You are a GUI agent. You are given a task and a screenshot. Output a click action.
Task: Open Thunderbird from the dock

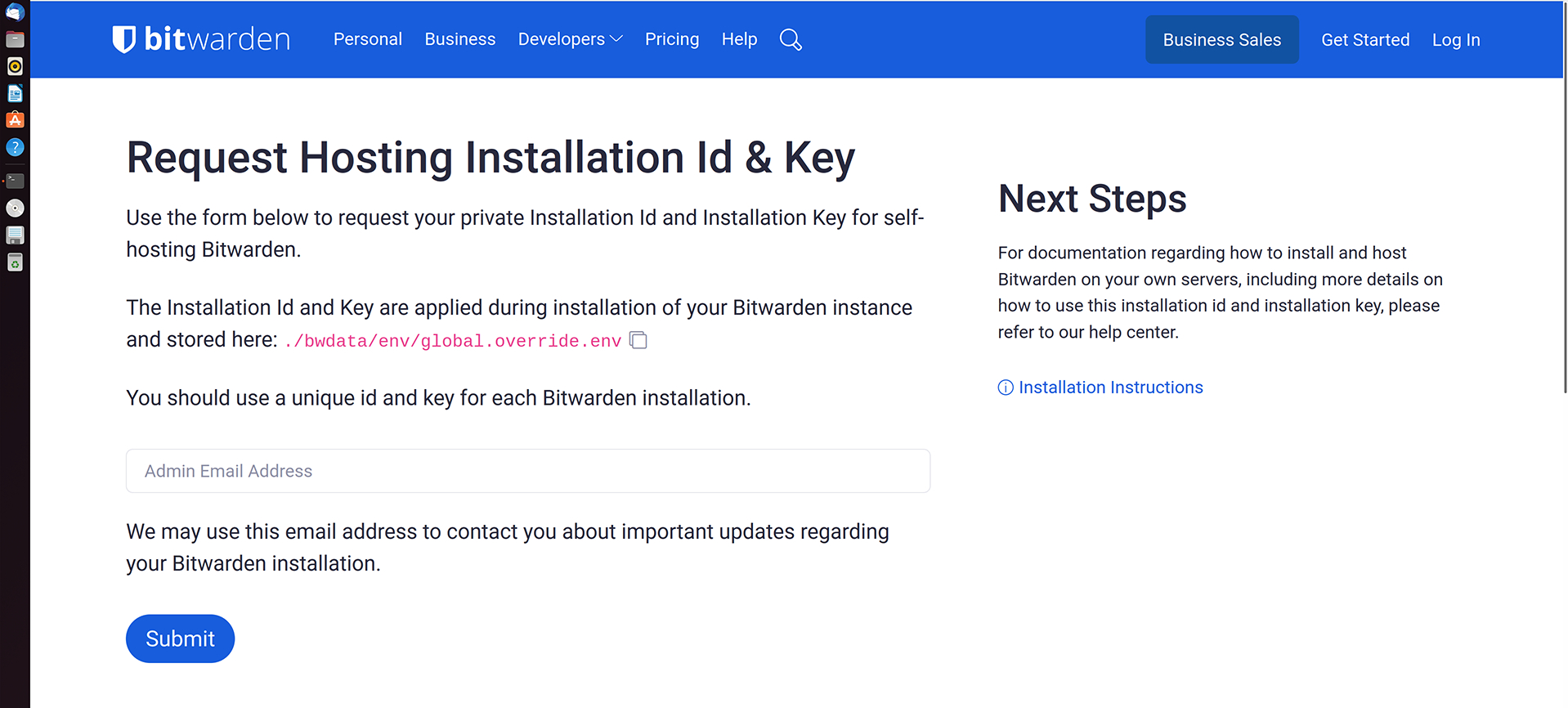(15, 12)
